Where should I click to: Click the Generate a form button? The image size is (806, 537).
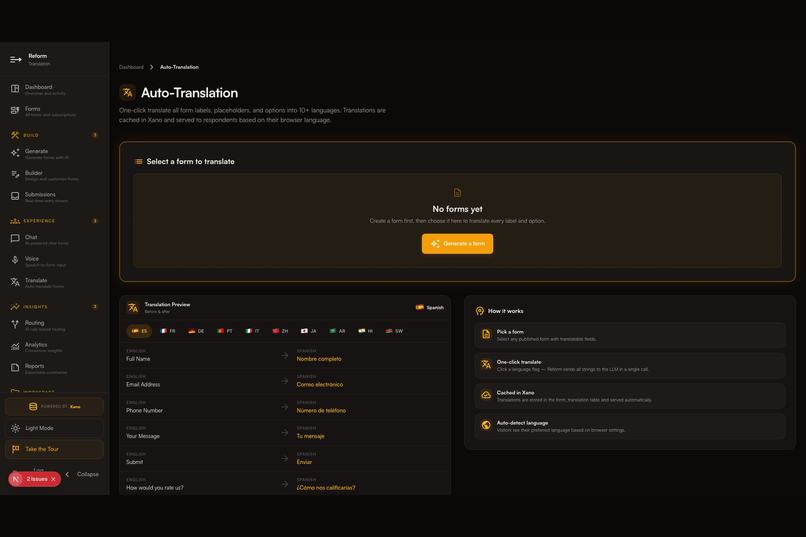(457, 244)
